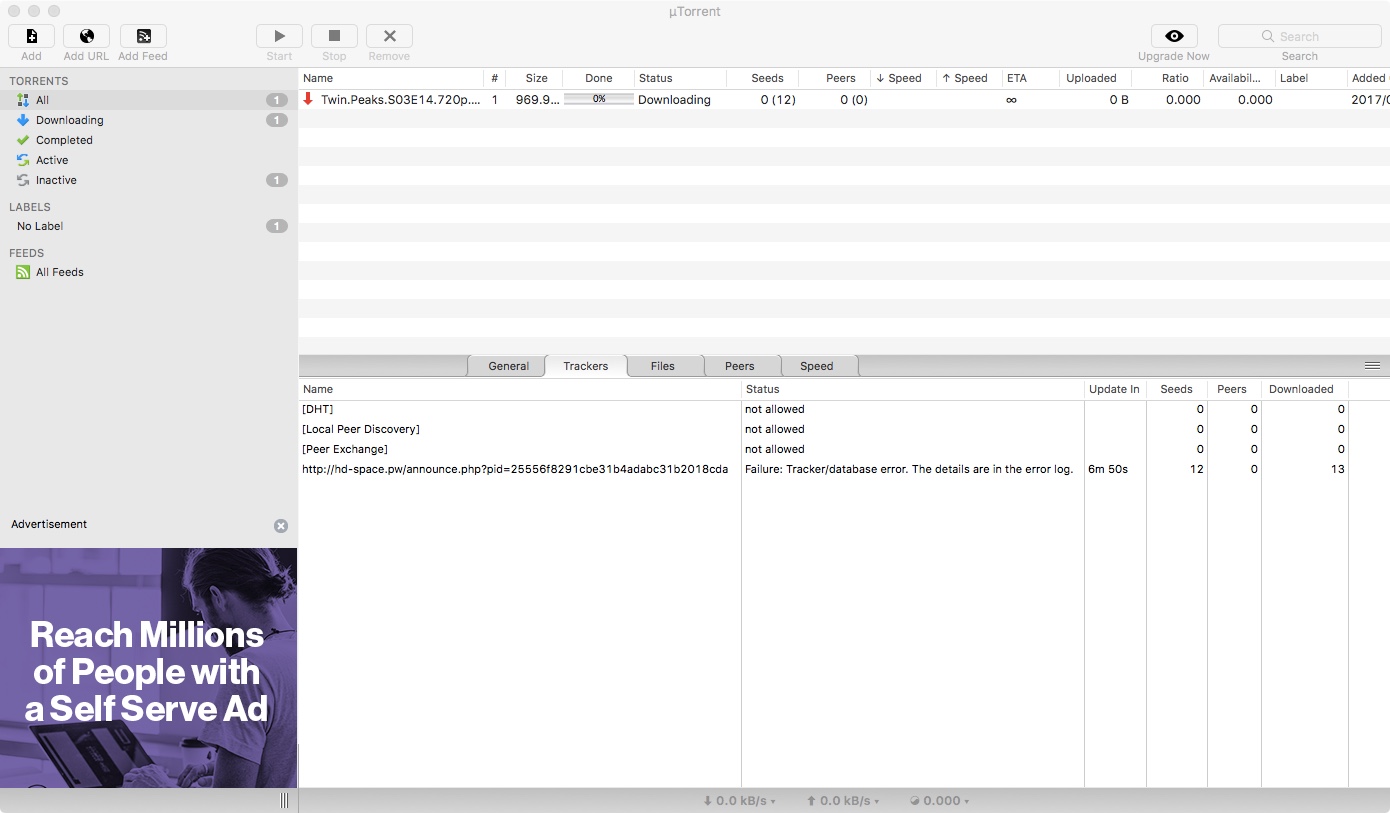1390x813 pixels.
Task: Click the 0% progress bar of torrent
Action: (x=599, y=99)
